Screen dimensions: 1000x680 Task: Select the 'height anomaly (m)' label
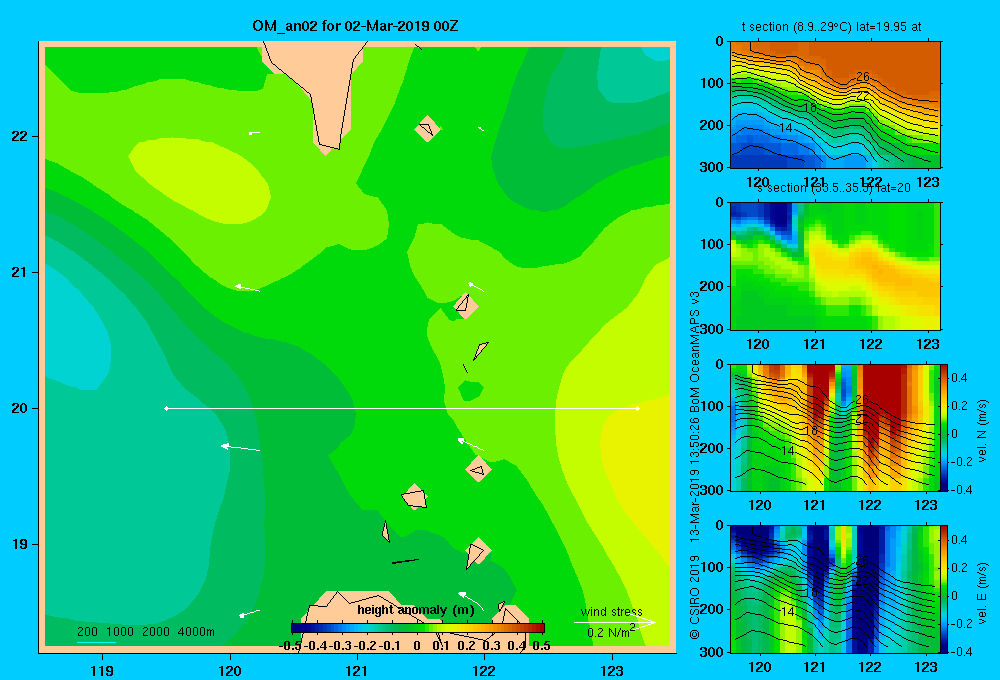click(x=416, y=610)
